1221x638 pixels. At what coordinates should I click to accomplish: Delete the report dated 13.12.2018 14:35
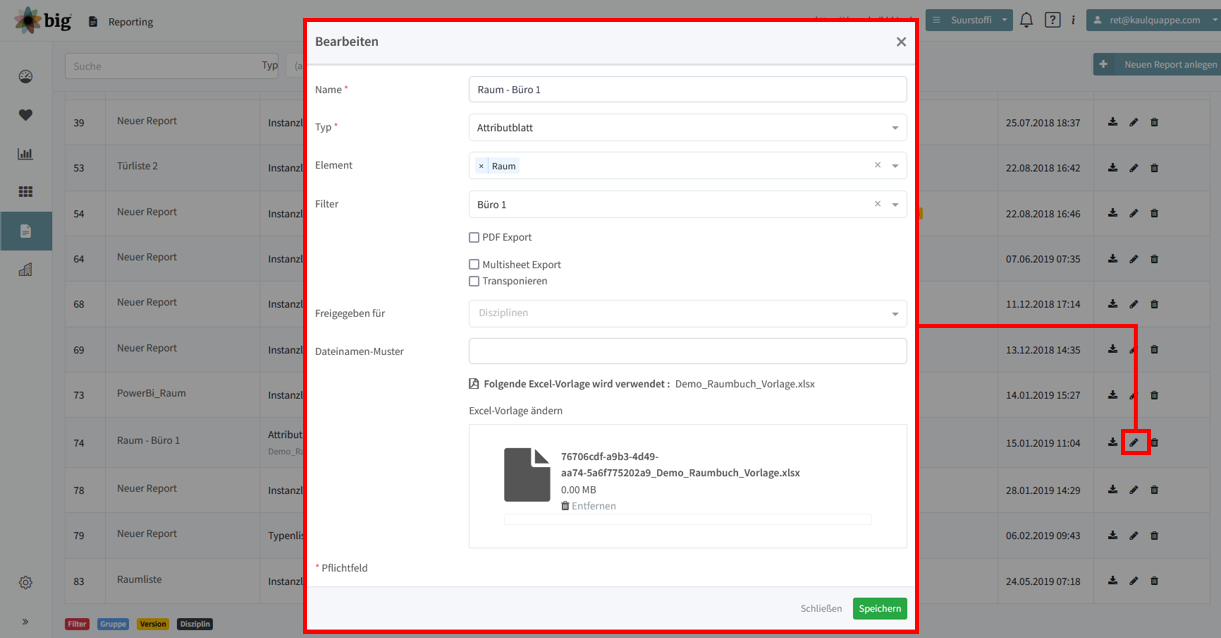tap(1154, 350)
